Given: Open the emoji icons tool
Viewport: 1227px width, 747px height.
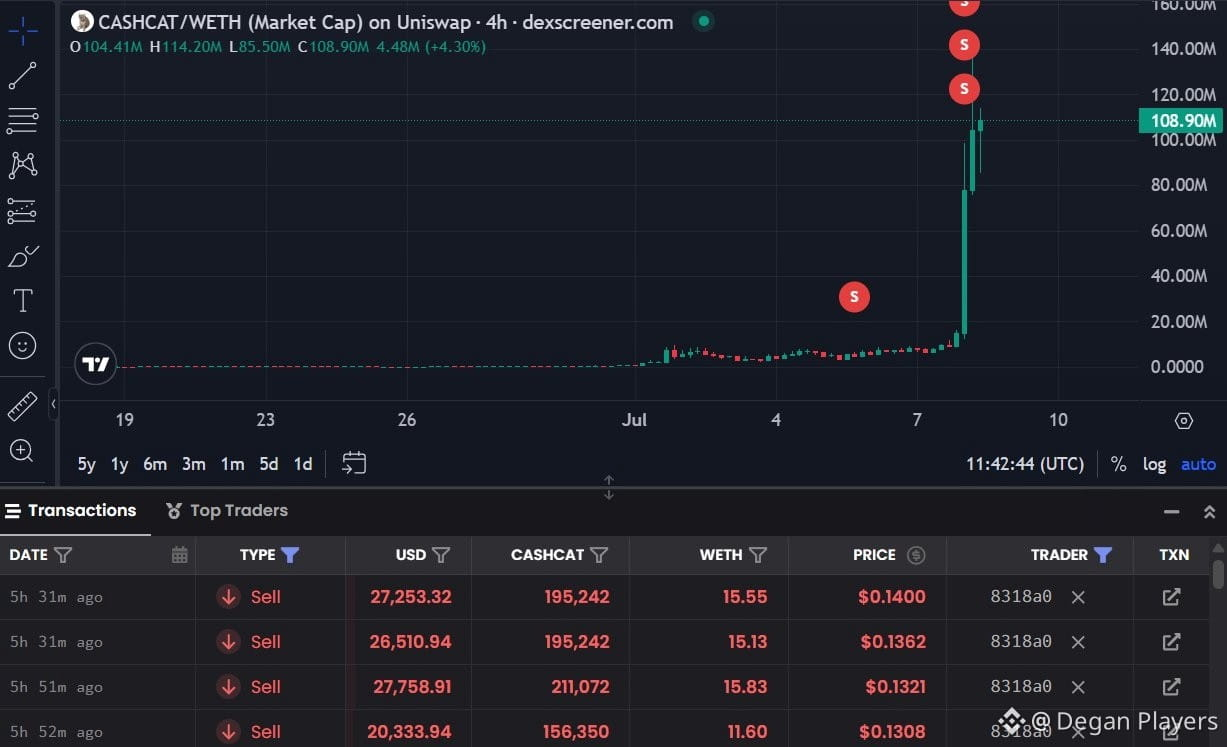Looking at the screenshot, I should pos(22,346).
